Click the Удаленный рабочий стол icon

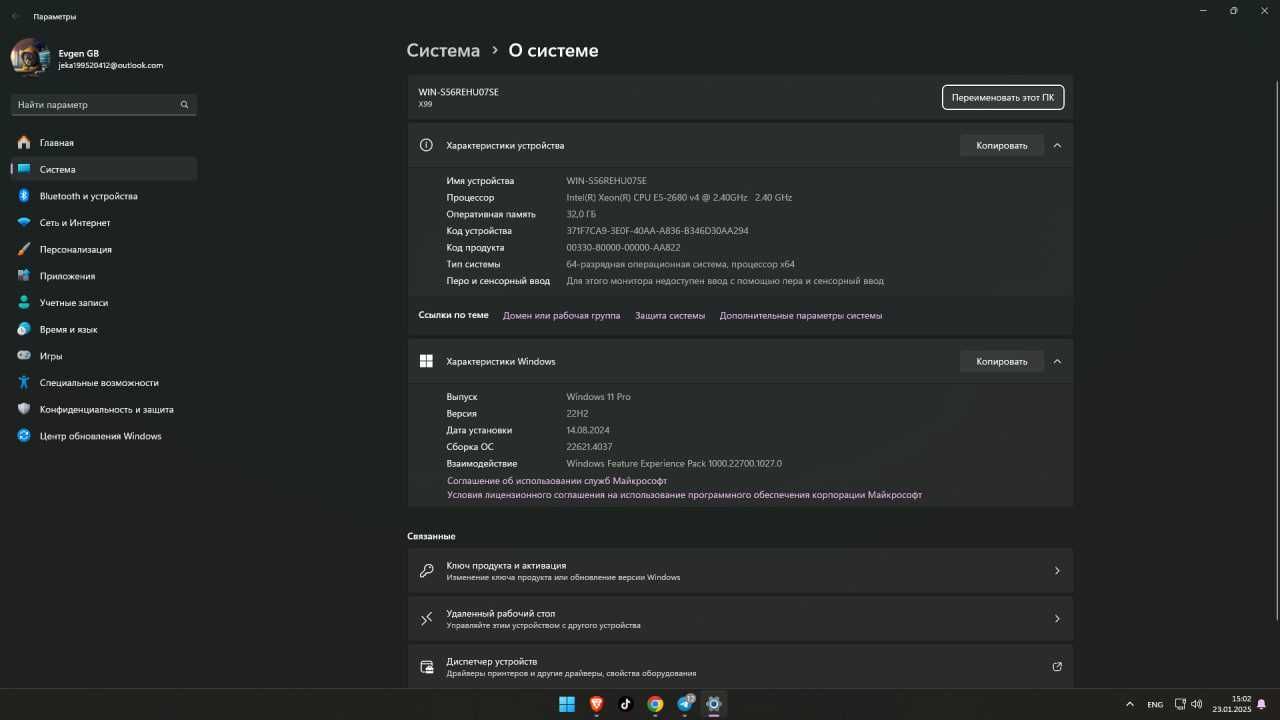tap(426, 619)
